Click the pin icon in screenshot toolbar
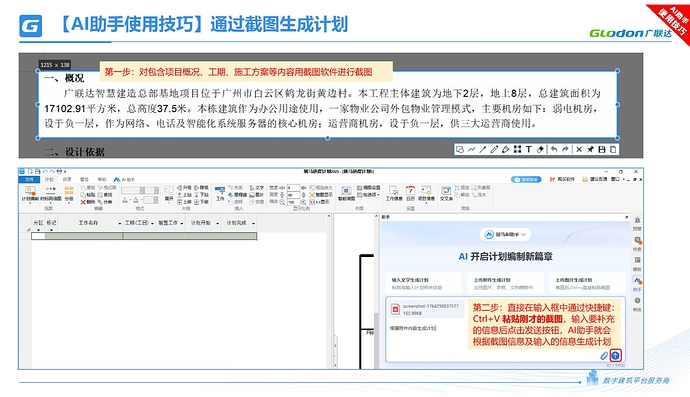The image size is (690, 397). [590, 150]
